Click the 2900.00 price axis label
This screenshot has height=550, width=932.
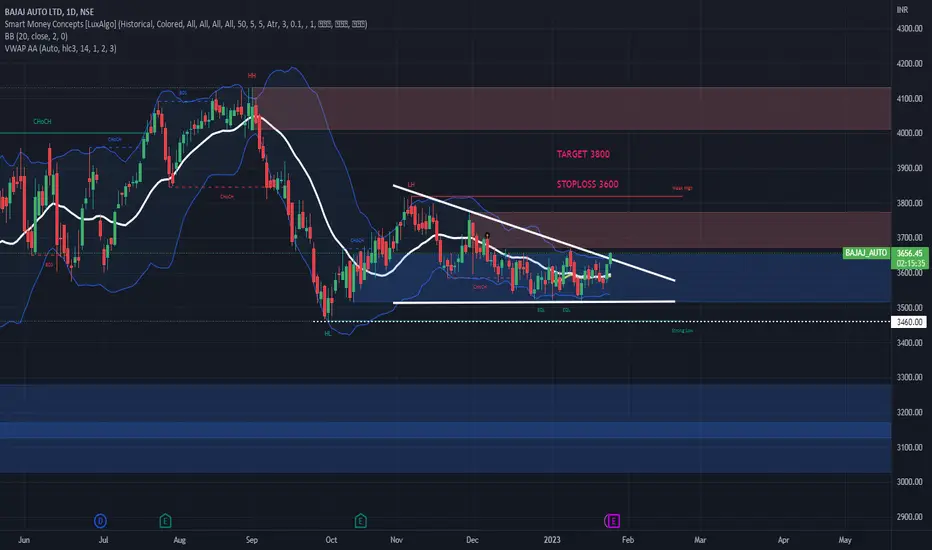point(909,517)
